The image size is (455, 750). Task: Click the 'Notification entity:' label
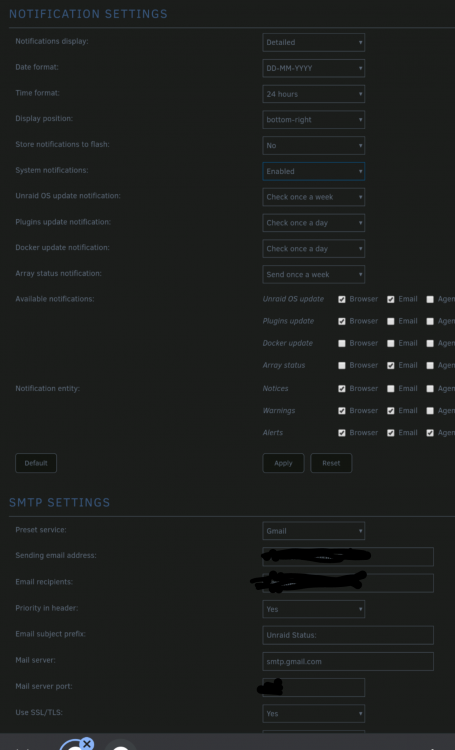coord(47,388)
